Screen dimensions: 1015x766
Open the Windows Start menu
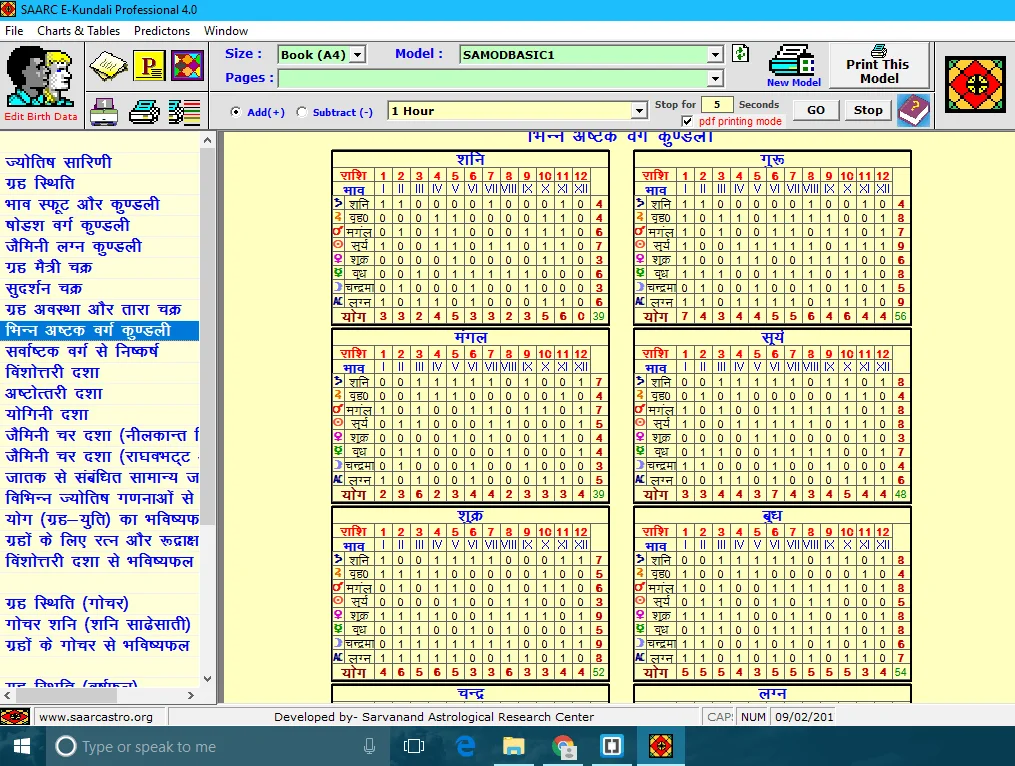click(21, 747)
